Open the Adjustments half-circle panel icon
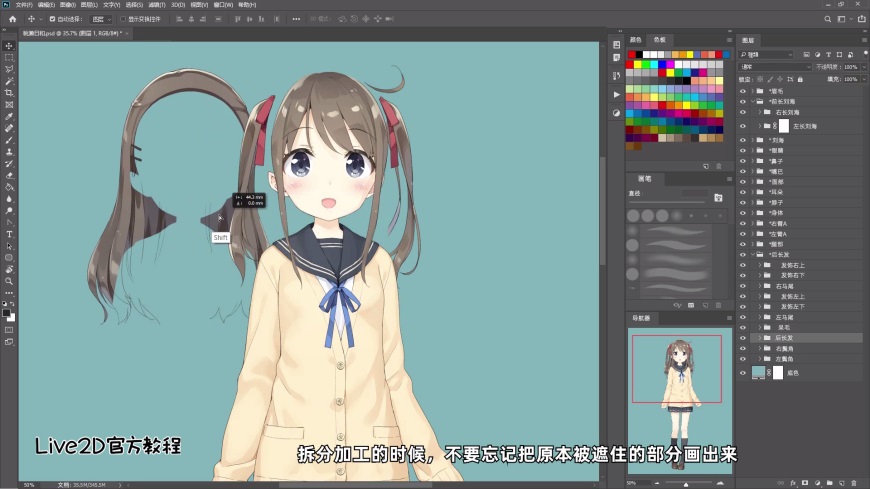This screenshot has width=870, height=489. tap(616, 113)
